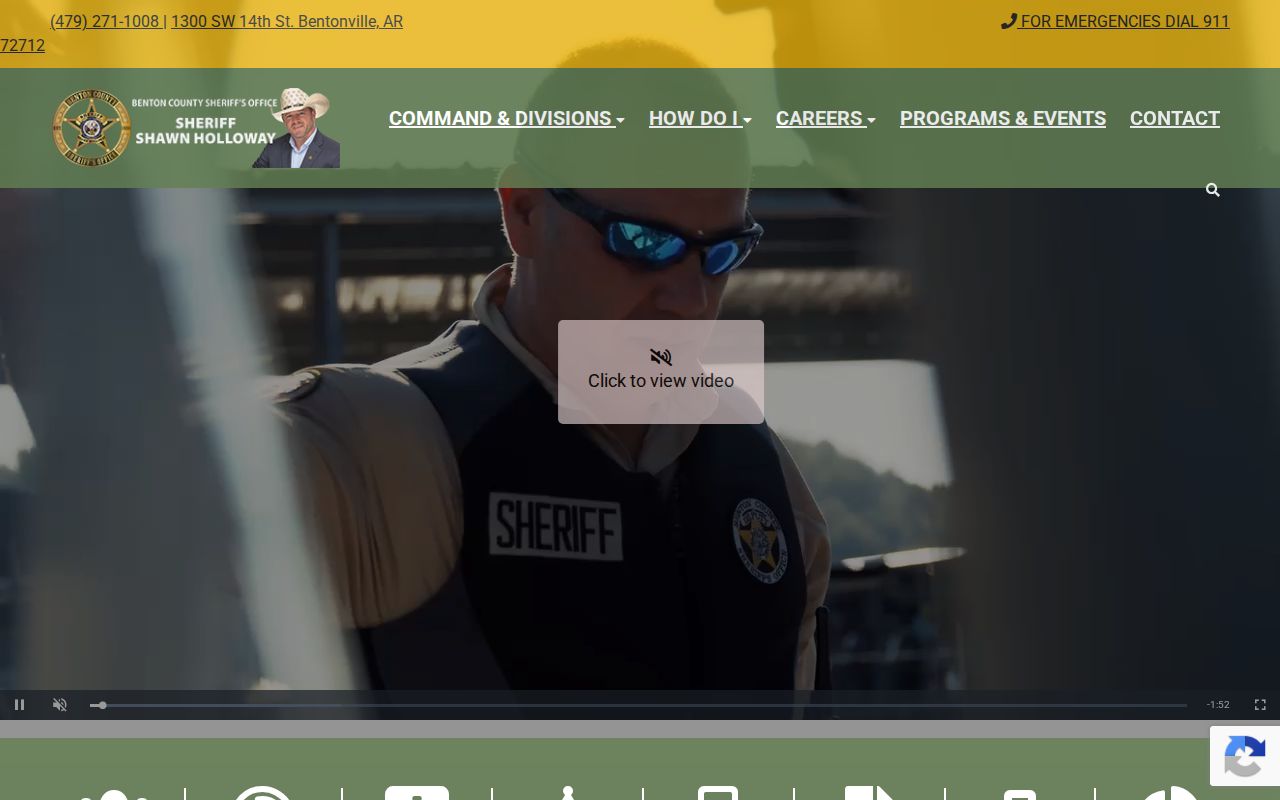
Task: Unmute the video using the player's speaker icon
Action: coord(60,705)
